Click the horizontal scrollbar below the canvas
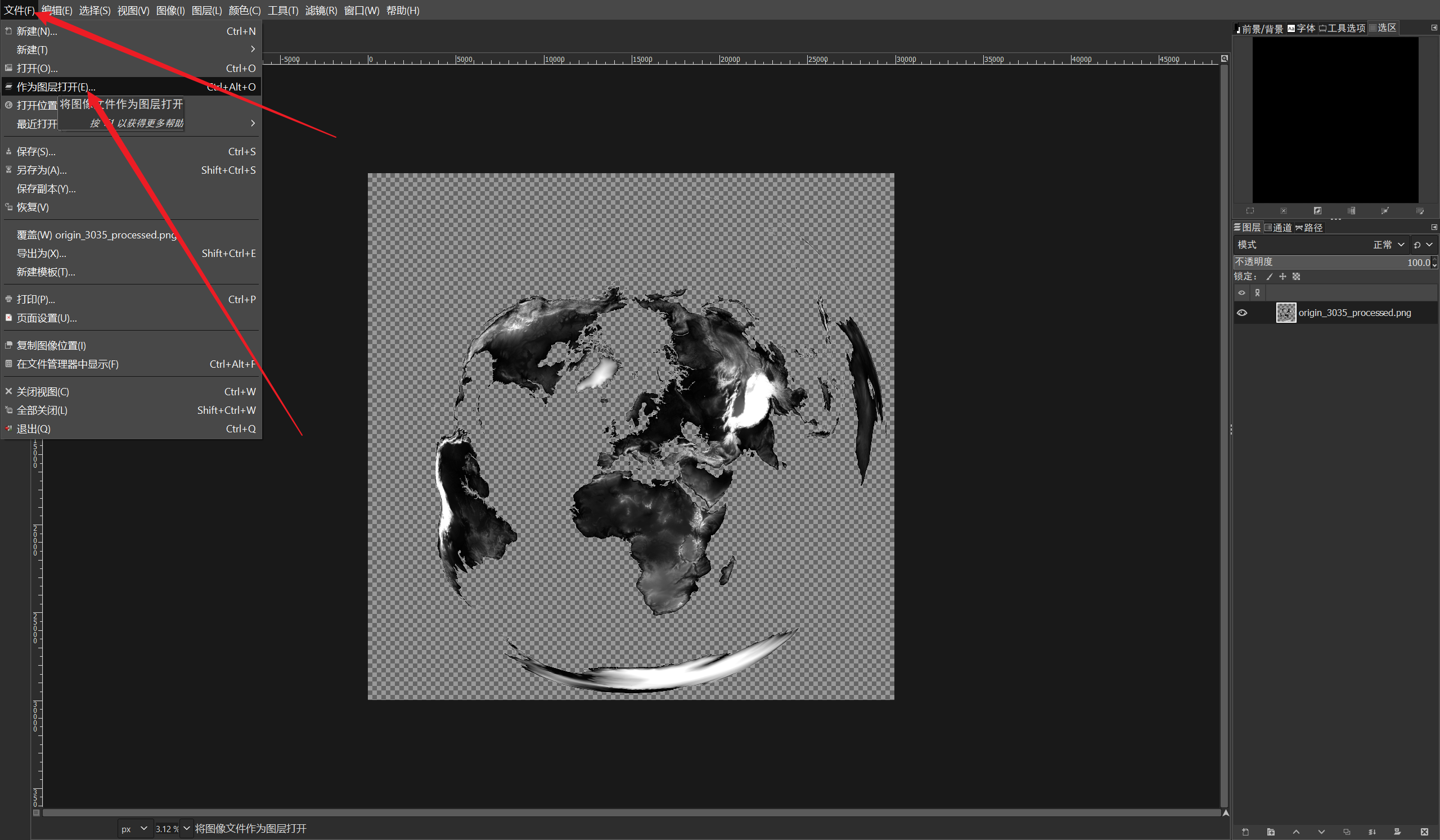The width and height of the screenshot is (1440, 840). click(x=631, y=812)
